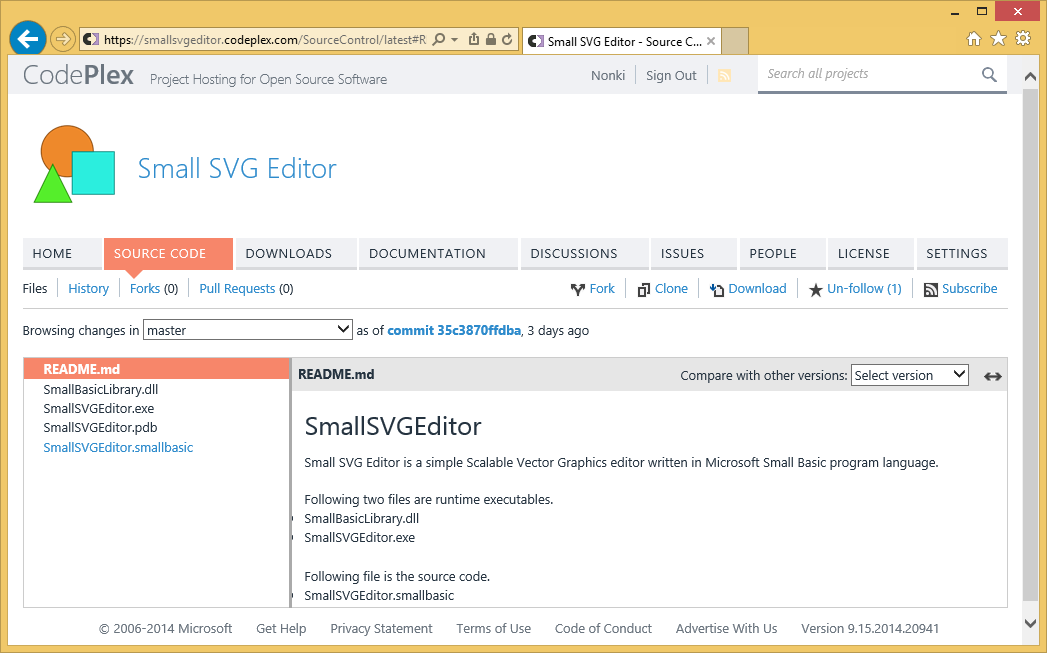The image size is (1047, 653).
Task: Click the Version 9.15.2014.20941 footer text
Action: pos(870,628)
